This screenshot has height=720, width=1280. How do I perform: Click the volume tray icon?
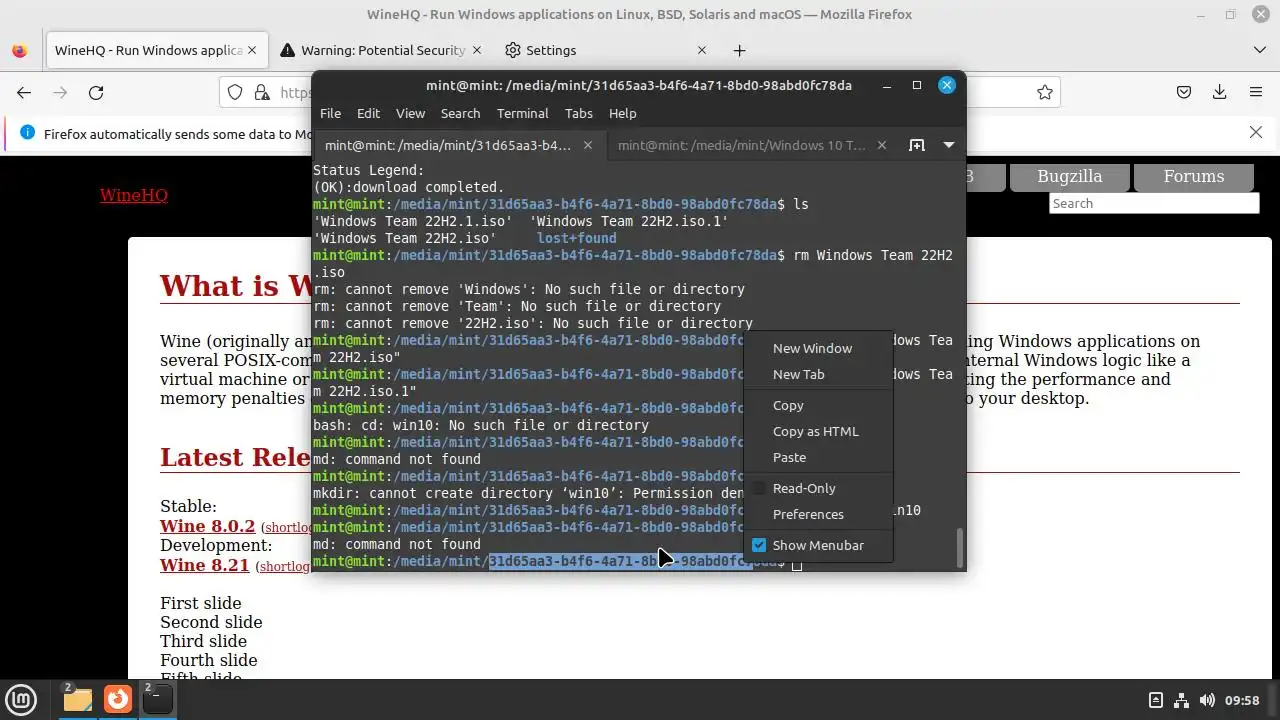1207,700
